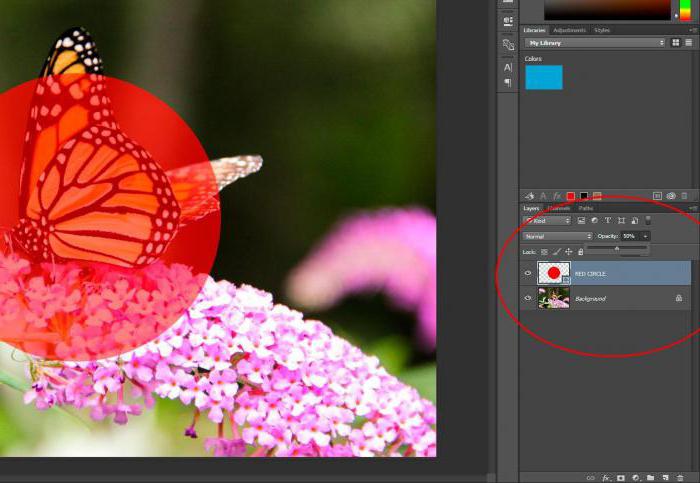
Task: Open the My Library dropdown
Action: pos(595,43)
